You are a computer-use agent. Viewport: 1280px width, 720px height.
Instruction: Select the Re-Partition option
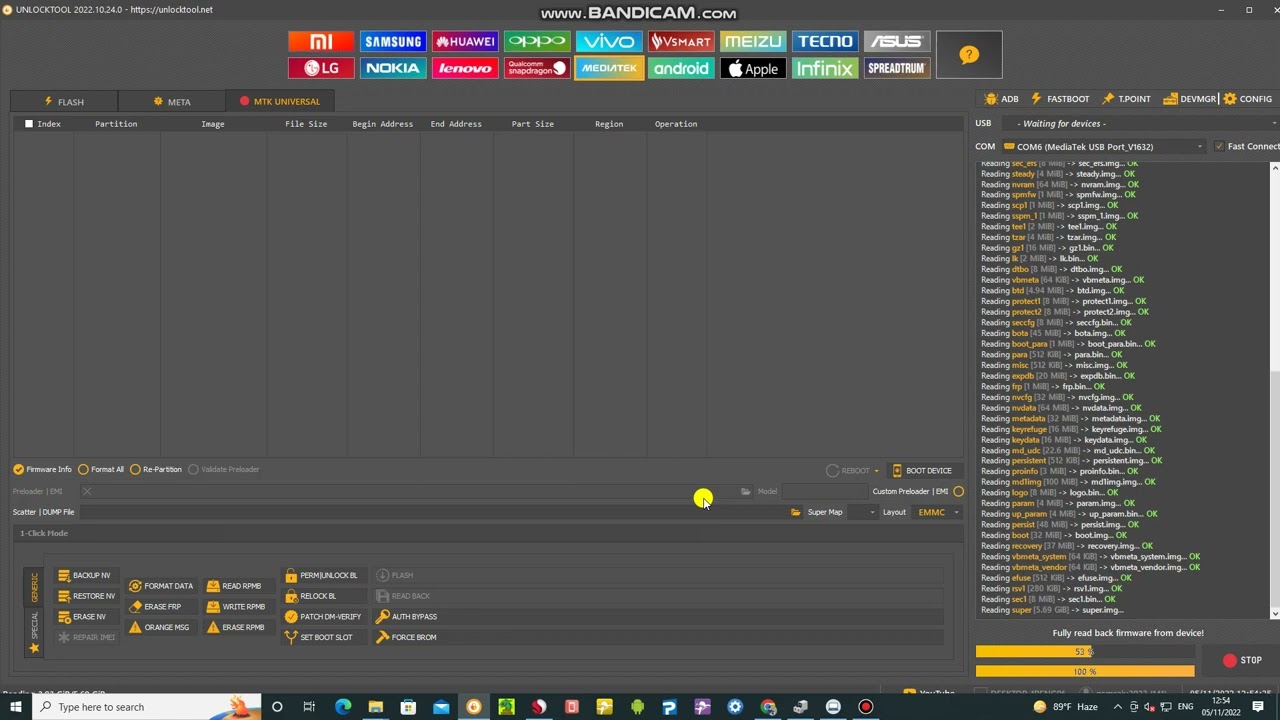[x=156, y=469]
